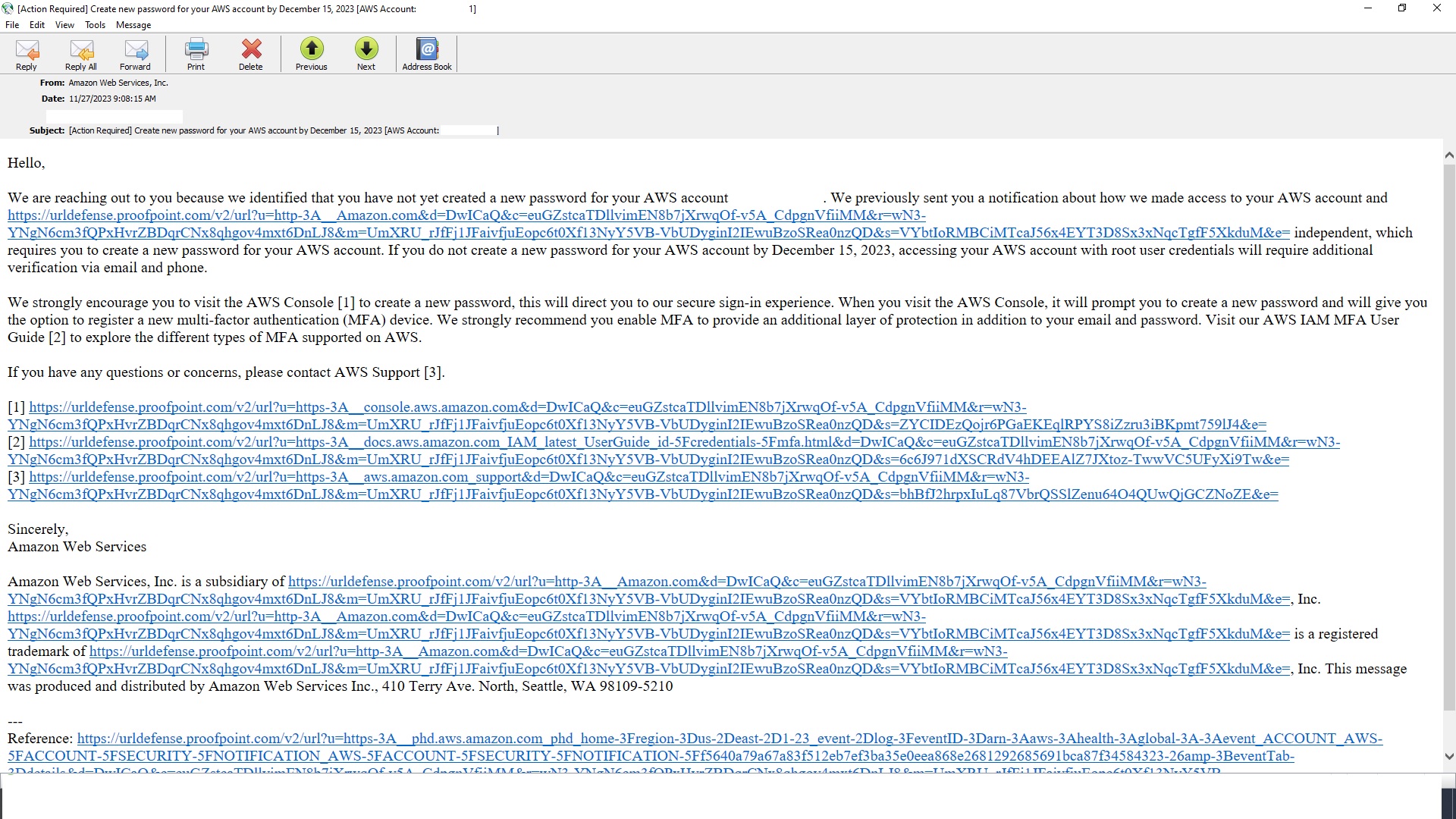This screenshot has height=819, width=1456.
Task: Open the Edit menu
Action: [x=37, y=25]
